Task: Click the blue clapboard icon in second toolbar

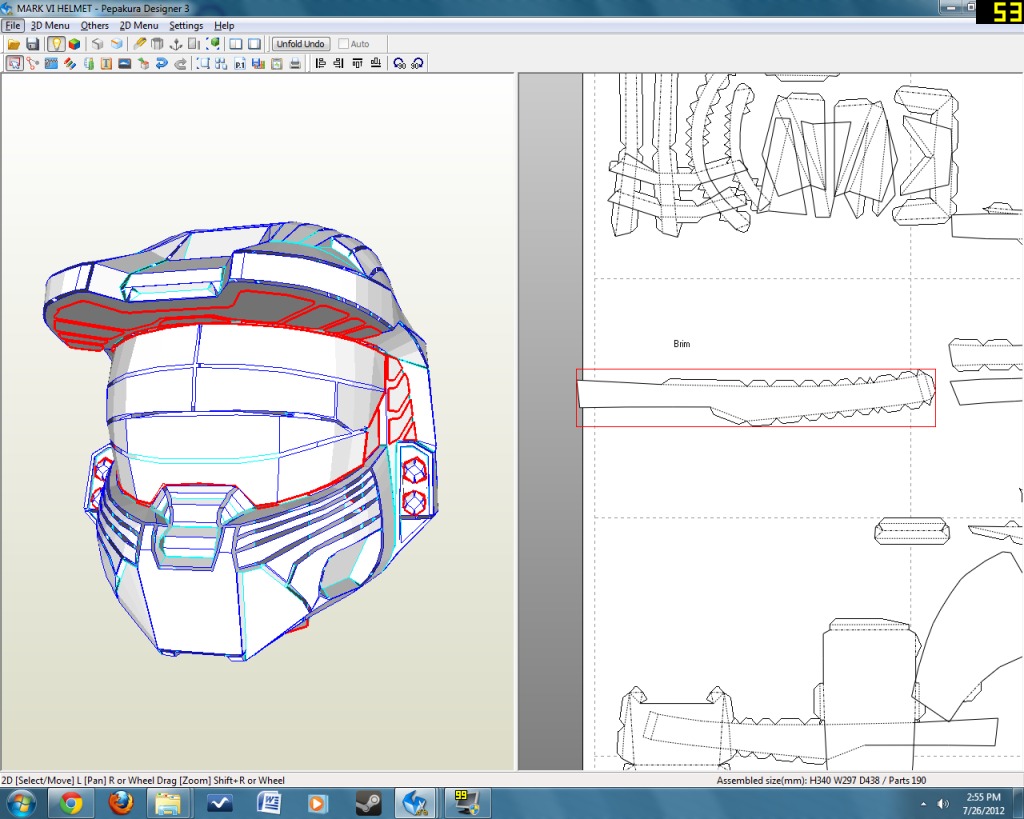Action: (51, 63)
